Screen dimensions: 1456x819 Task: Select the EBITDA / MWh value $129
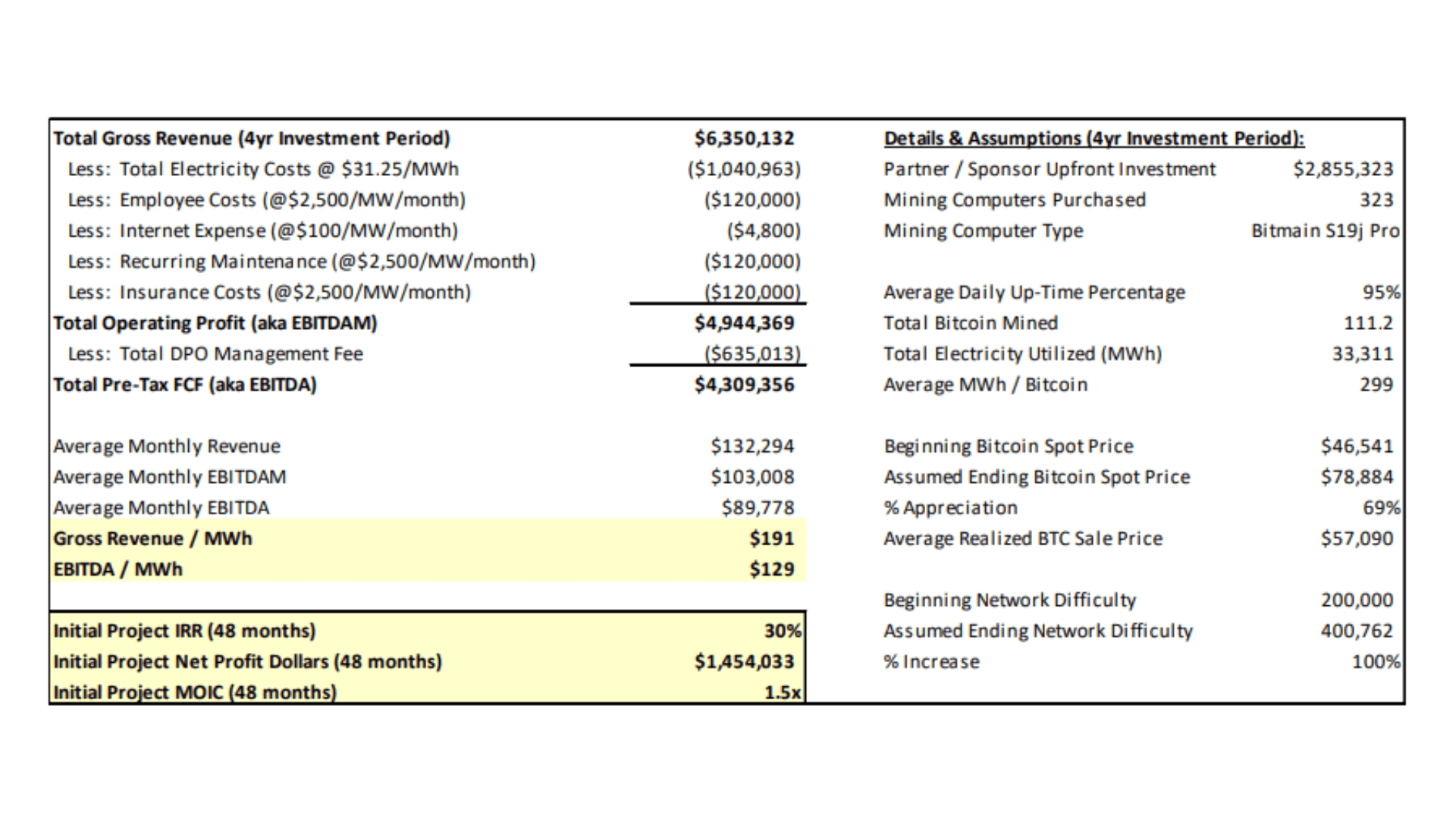tap(771, 570)
